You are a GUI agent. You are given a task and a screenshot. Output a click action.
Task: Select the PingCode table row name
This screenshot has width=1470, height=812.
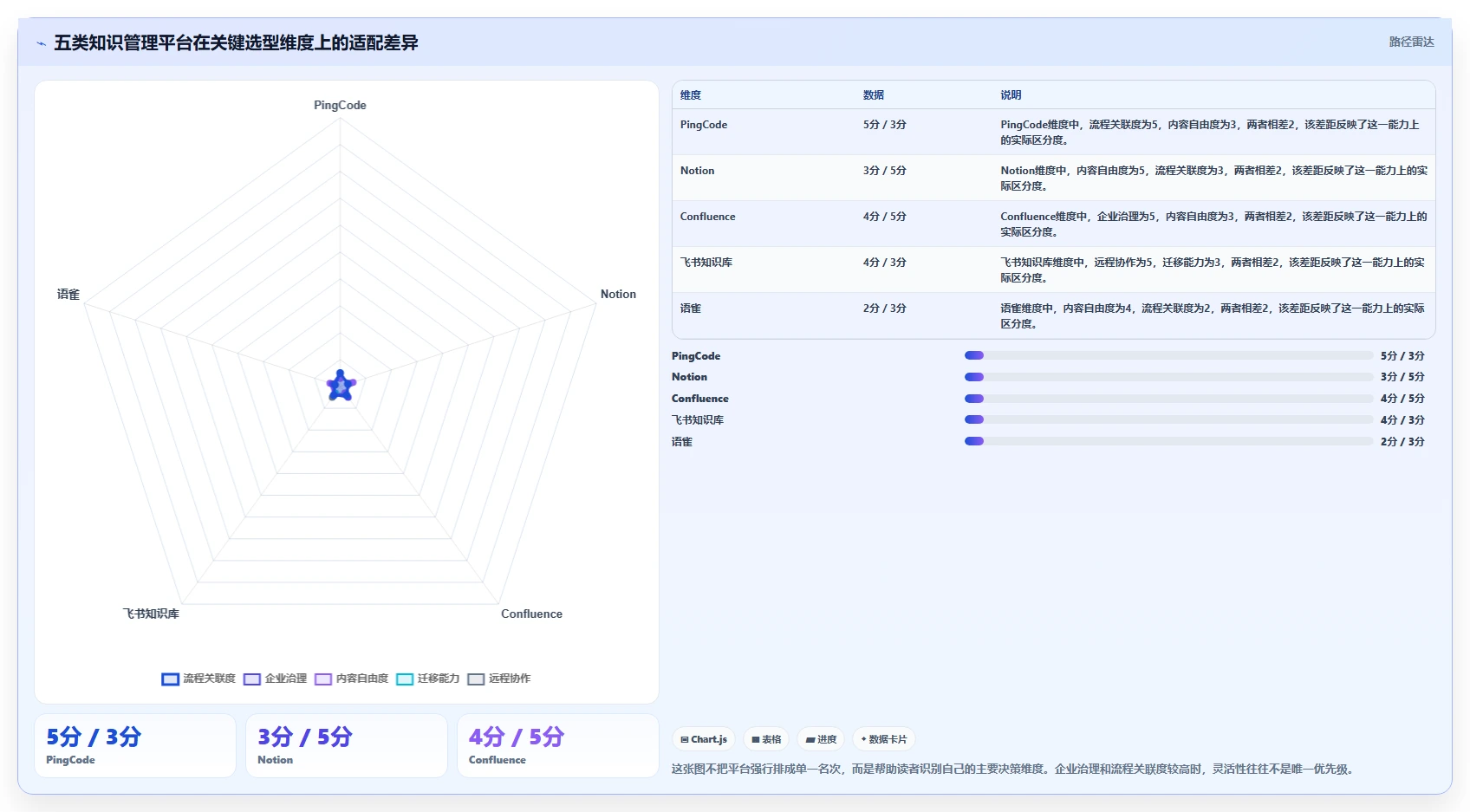pos(704,125)
